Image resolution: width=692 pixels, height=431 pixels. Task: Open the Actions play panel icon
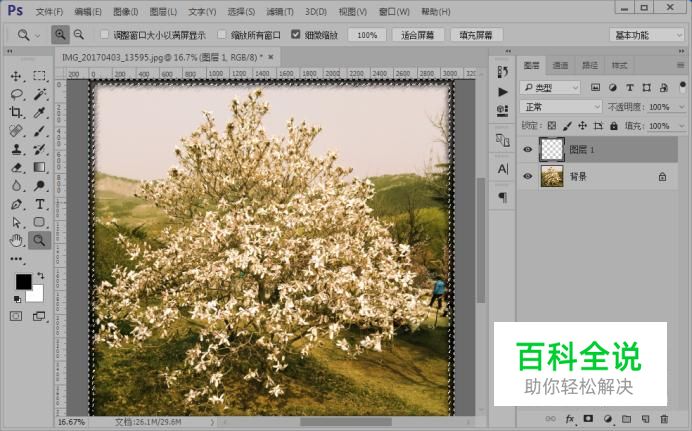click(502, 92)
